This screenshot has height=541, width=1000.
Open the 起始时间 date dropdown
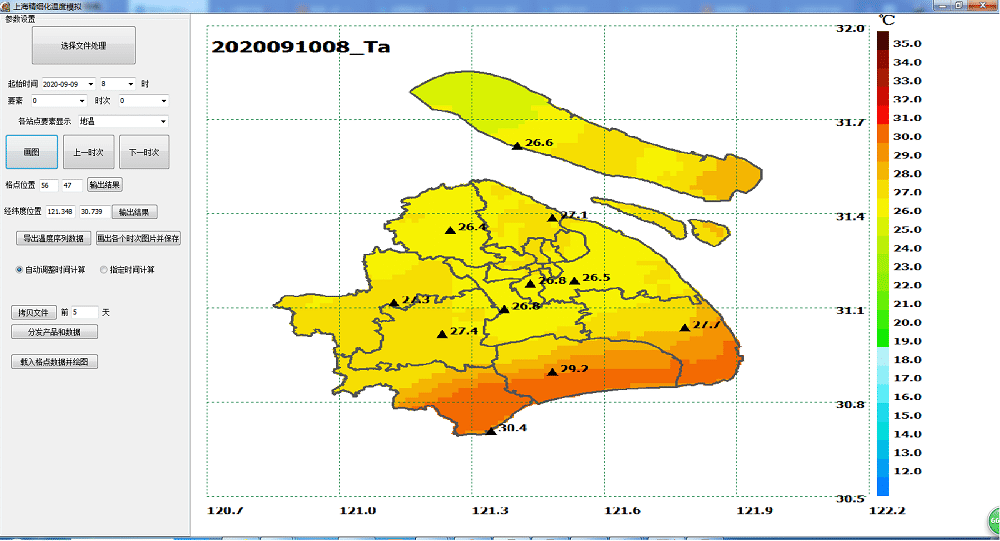(x=90, y=84)
